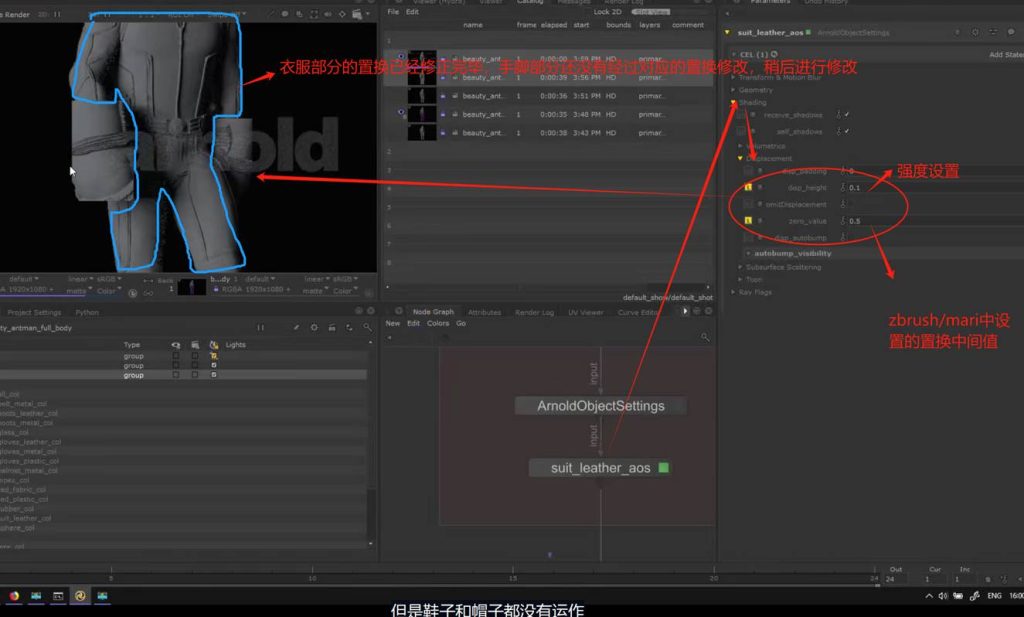Click the yellow state badge beside zero_value

[x=748, y=220]
